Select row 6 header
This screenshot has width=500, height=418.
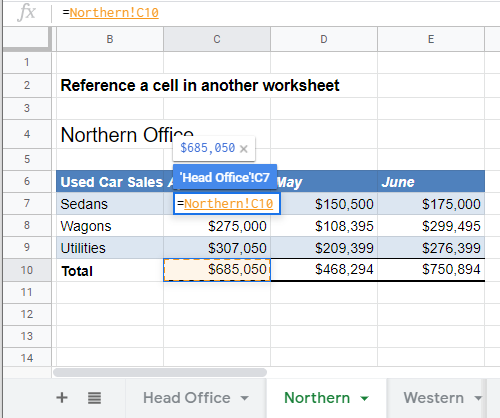(x=27, y=181)
